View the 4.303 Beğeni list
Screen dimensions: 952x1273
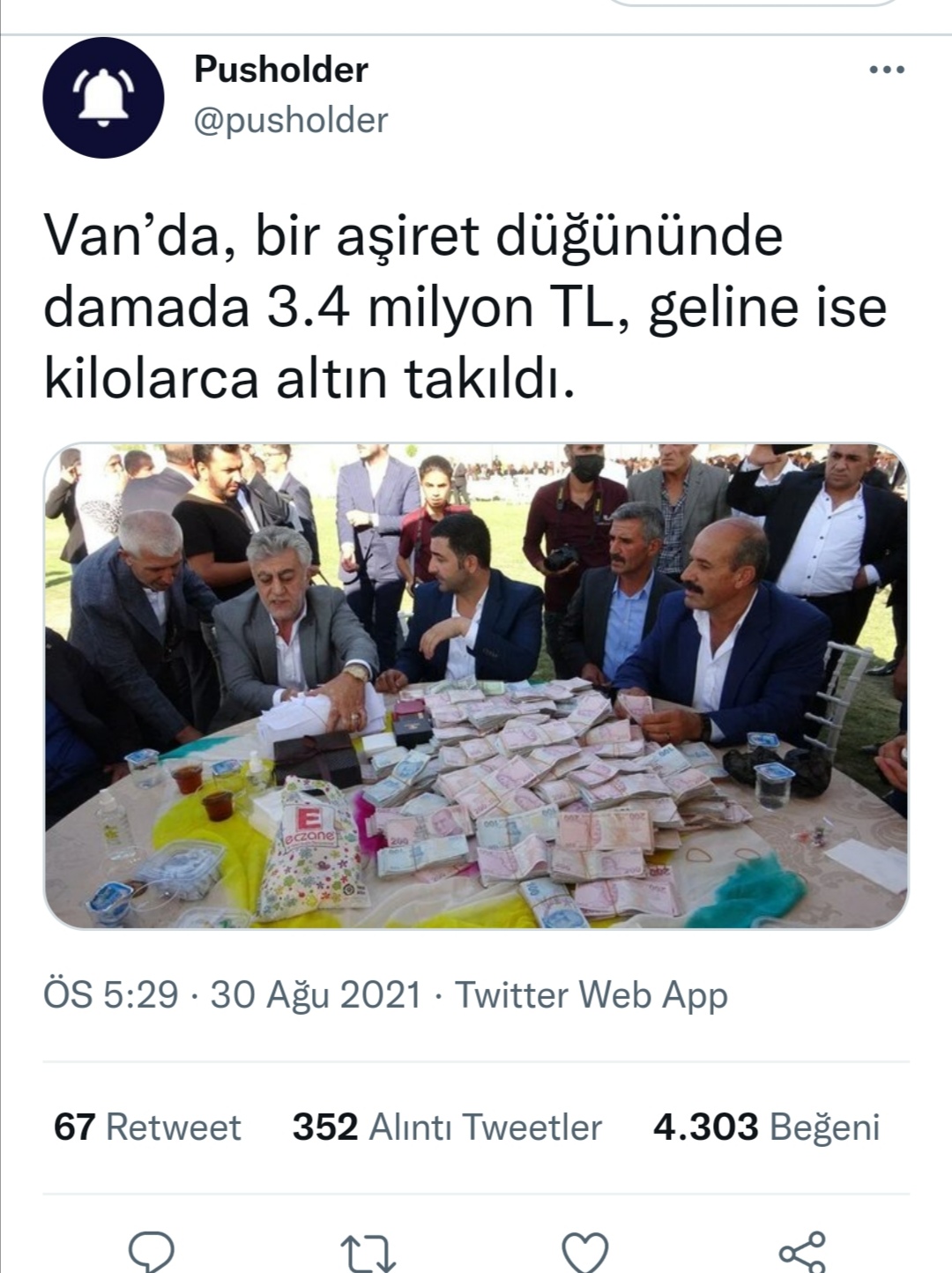point(766,1127)
